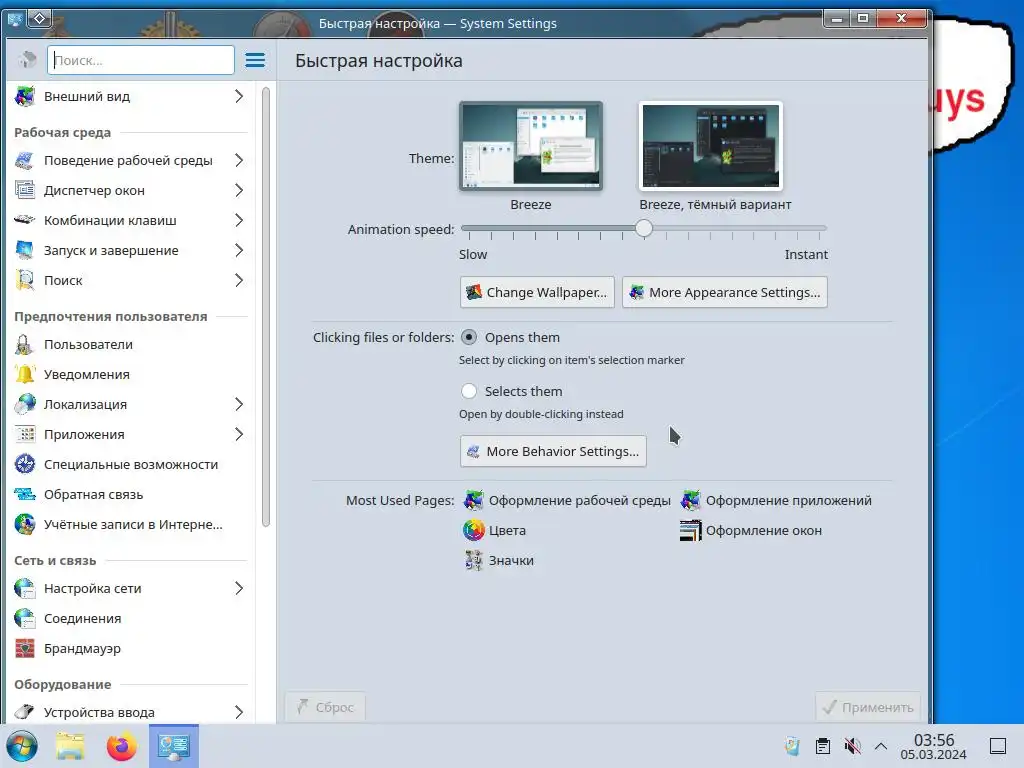Click into the Поиск search field
The height and width of the screenshot is (768, 1024).
pyautogui.click(x=141, y=60)
